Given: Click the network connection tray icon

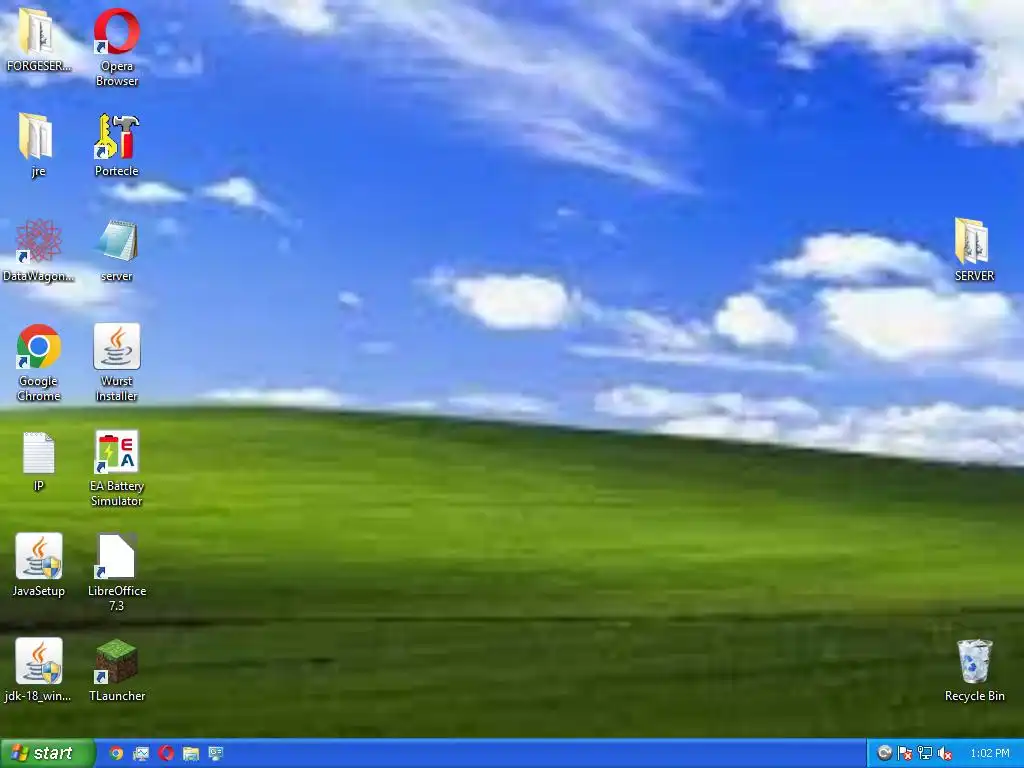Looking at the screenshot, I should pyautogui.click(x=925, y=753).
